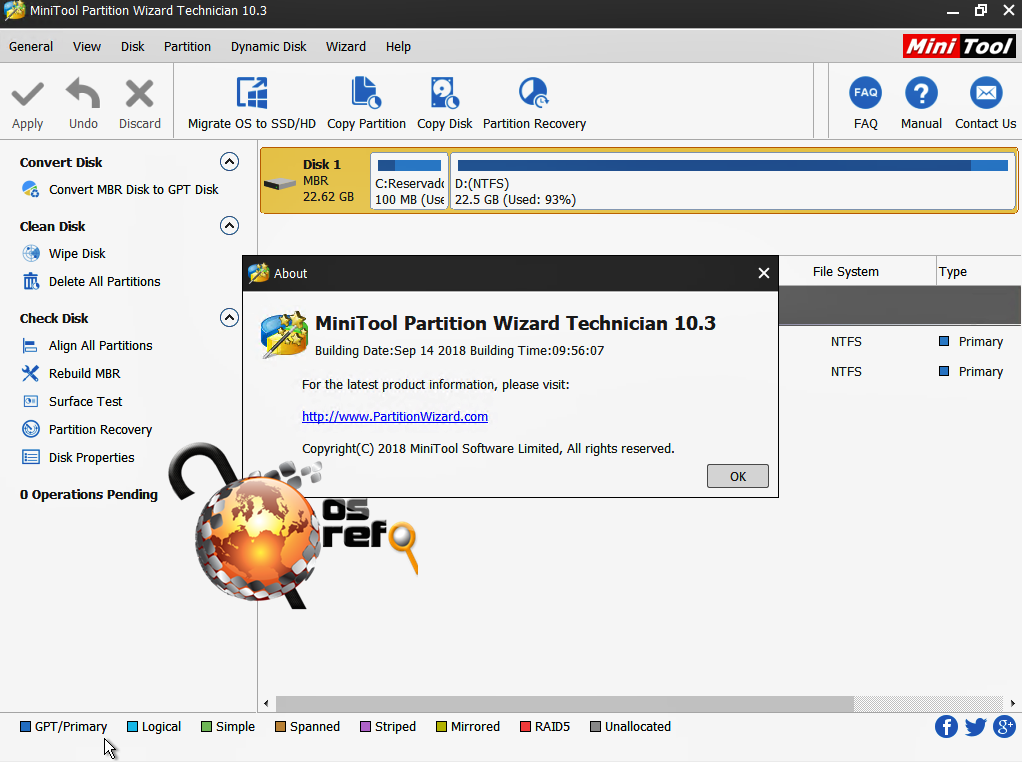This screenshot has width=1022, height=762.
Task: Click OK in the About dialog
Action: click(738, 476)
